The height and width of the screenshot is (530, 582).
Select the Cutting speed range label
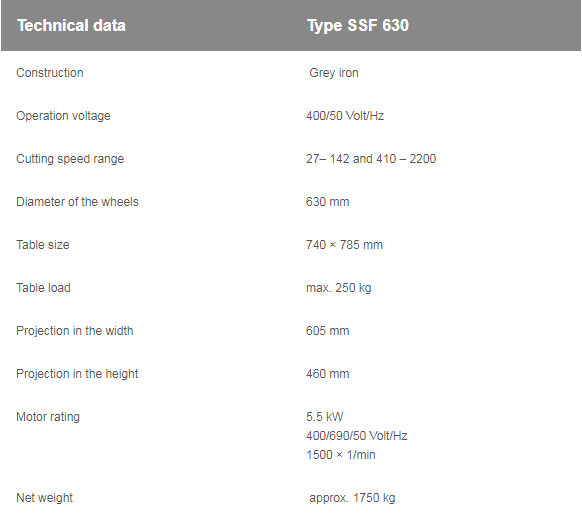(x=70, y=159)
